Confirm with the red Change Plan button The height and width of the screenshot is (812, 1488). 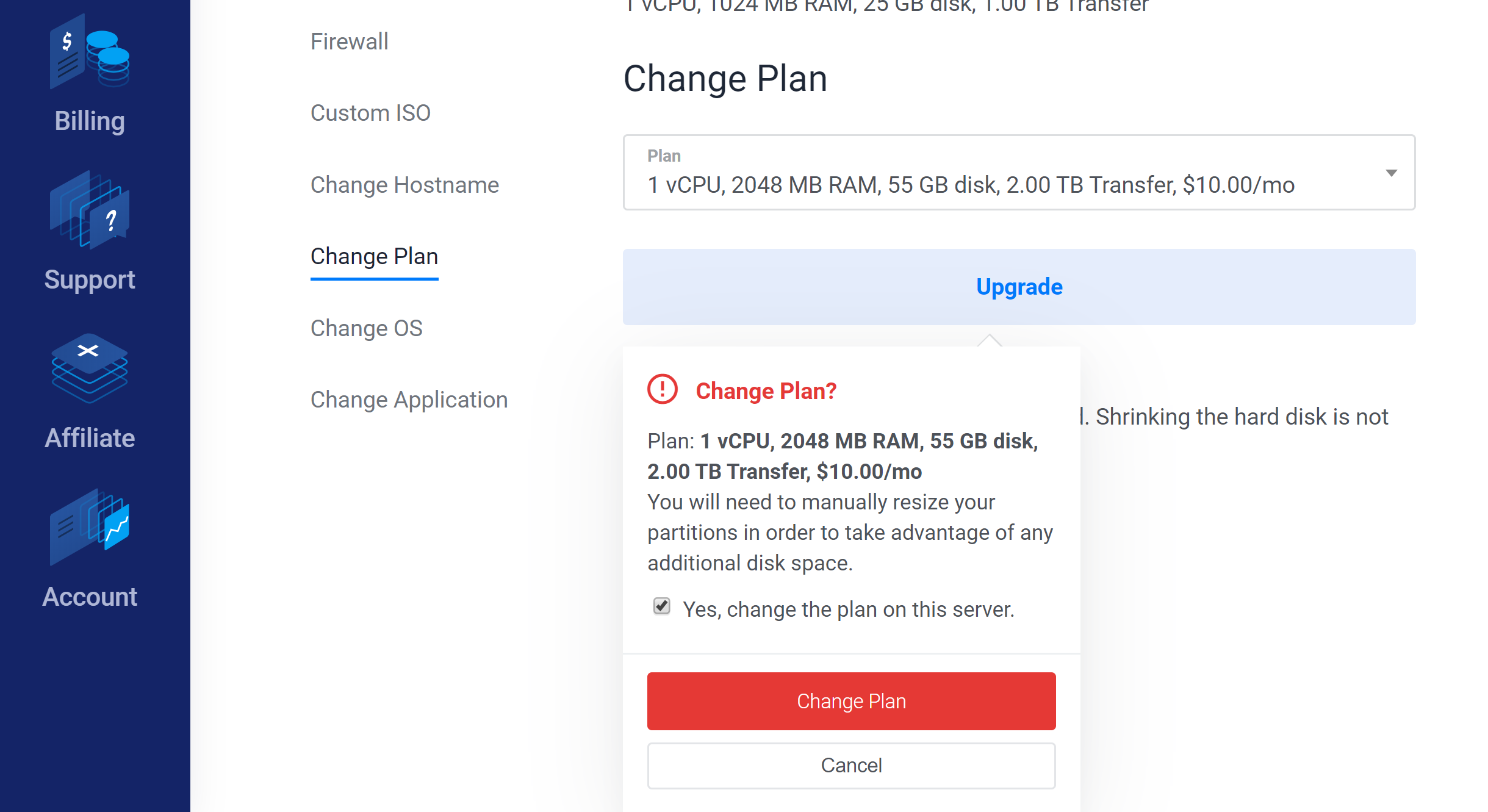(851, 702)
